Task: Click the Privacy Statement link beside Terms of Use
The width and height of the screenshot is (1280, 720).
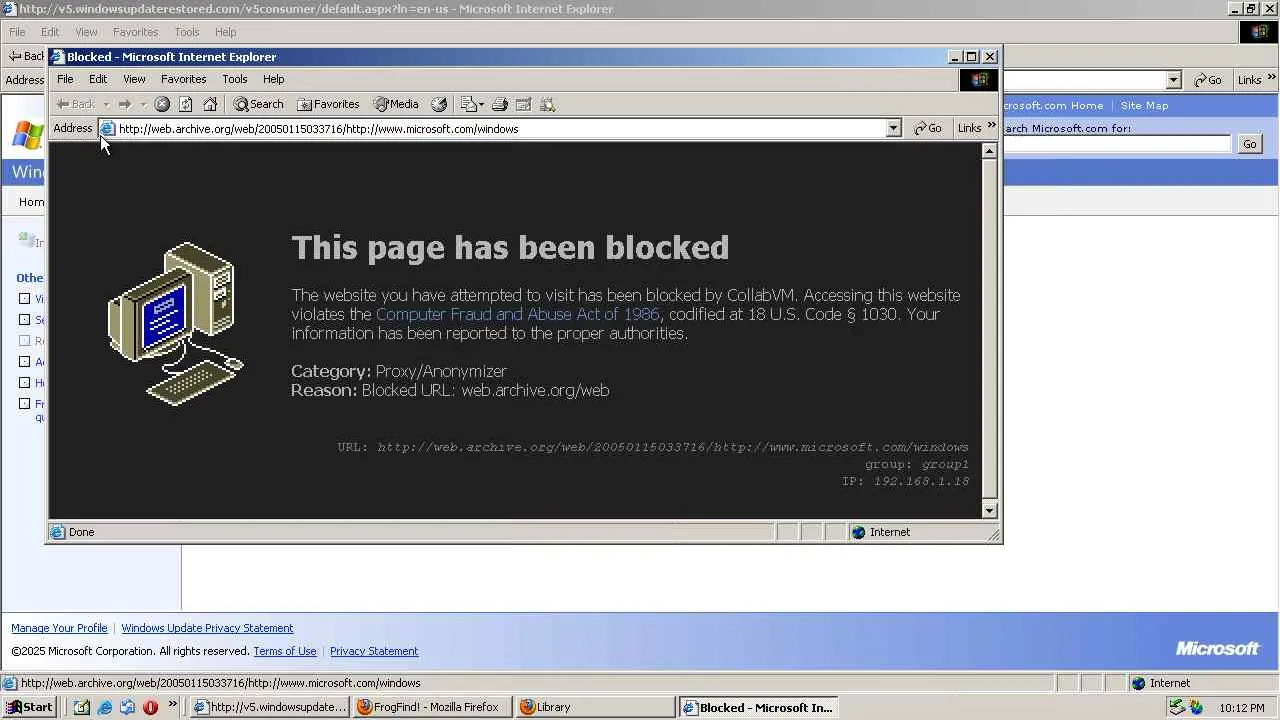Action: click(x=374, y=651)
